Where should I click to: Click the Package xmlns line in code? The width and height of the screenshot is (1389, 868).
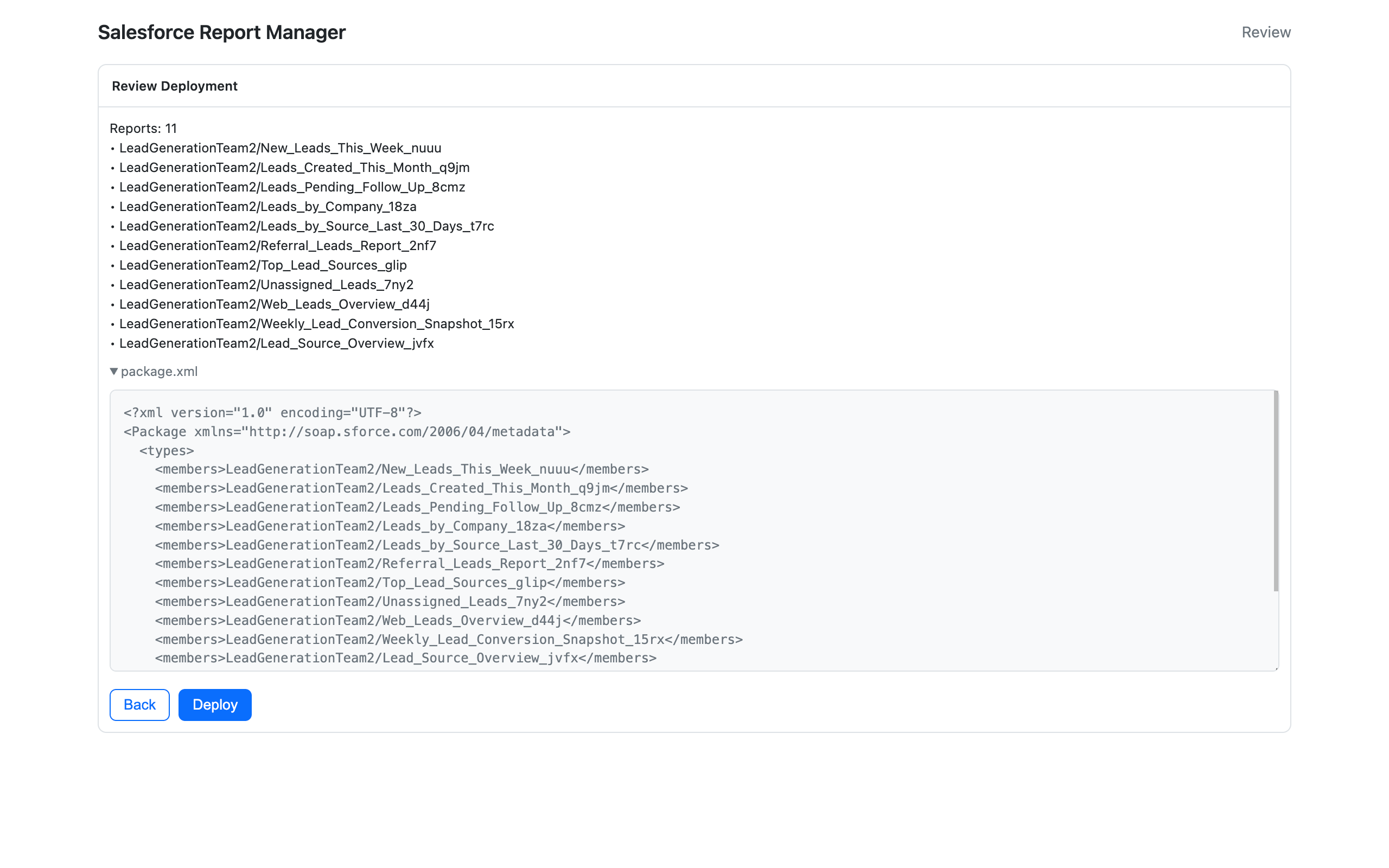tap(347, 432)
